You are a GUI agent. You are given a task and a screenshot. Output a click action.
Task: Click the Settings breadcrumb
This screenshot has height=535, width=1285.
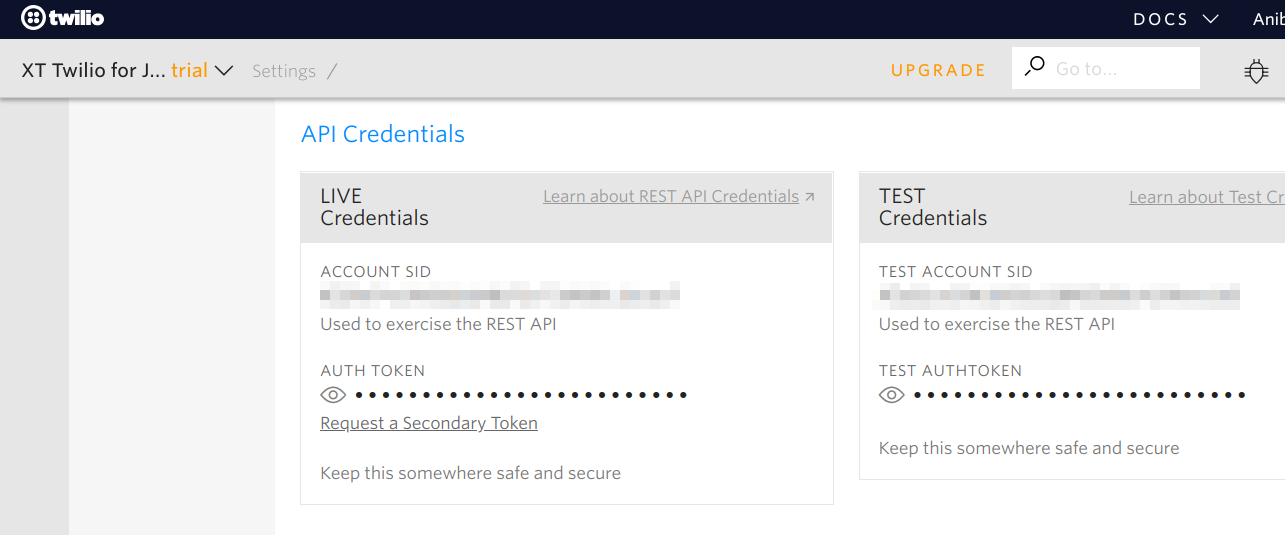pos(284,71)
